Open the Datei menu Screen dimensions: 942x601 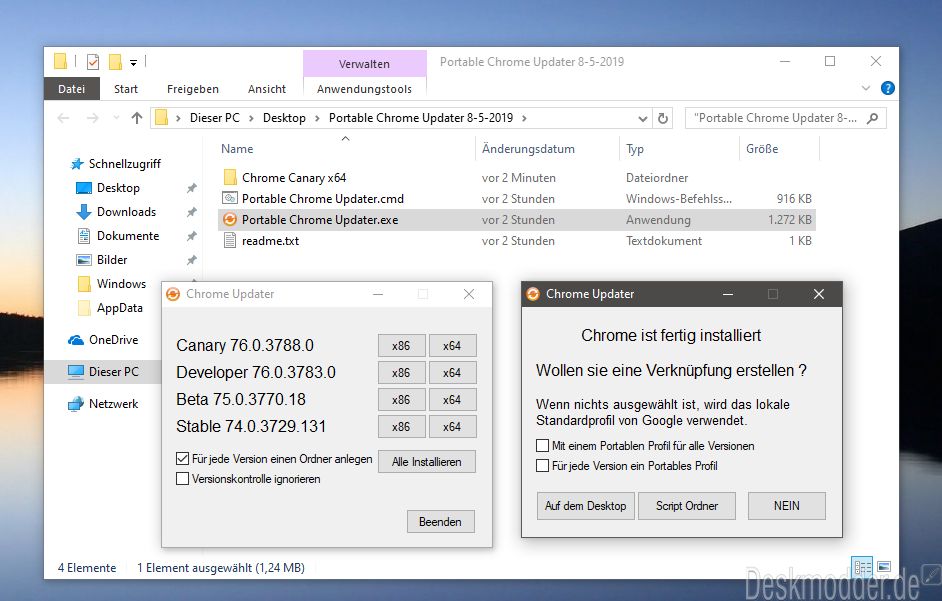(71, 89)
